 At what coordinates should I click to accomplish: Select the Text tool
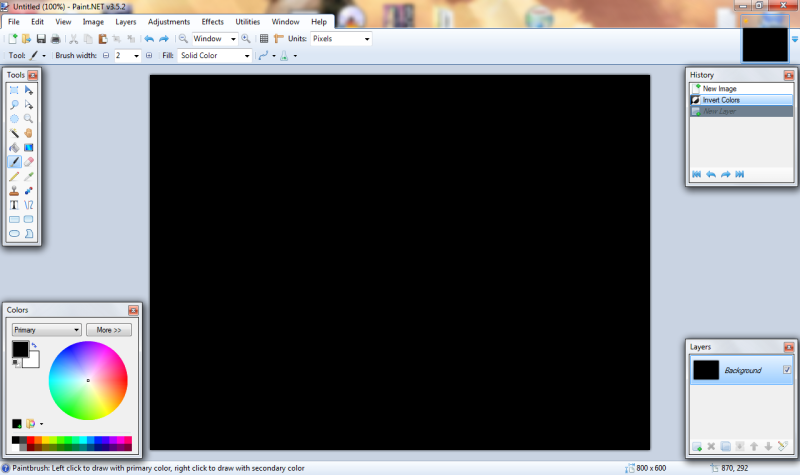click(14, 205)
